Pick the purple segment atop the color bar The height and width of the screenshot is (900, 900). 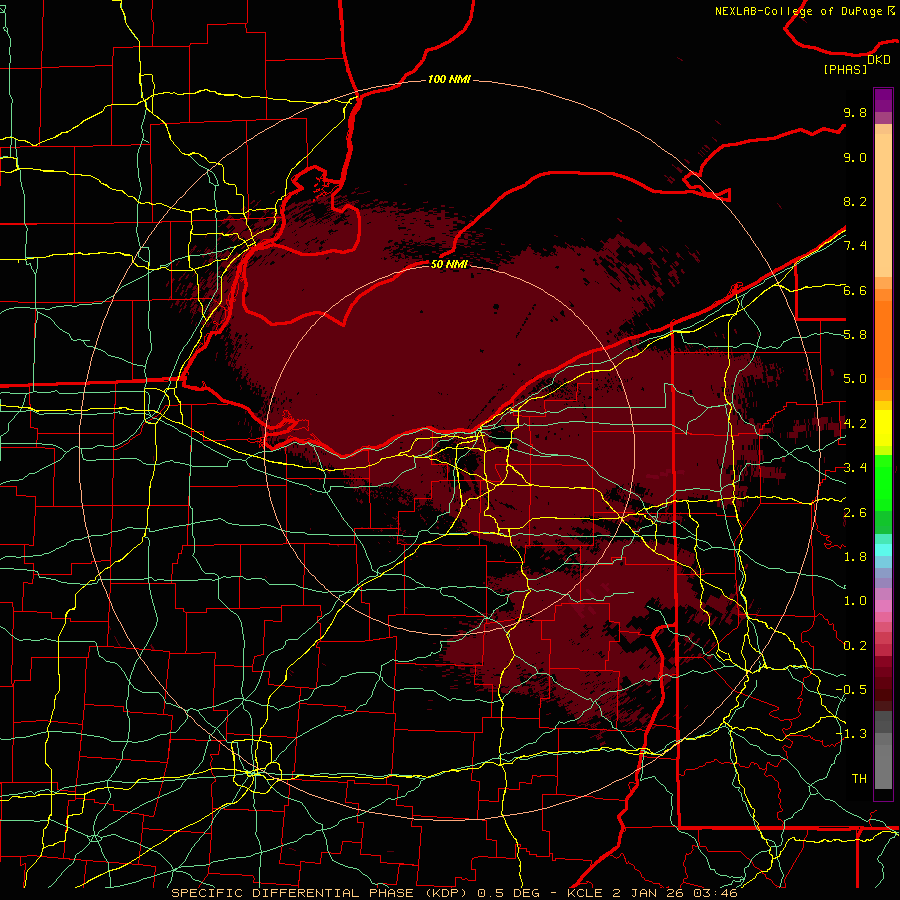coord(883,100)
